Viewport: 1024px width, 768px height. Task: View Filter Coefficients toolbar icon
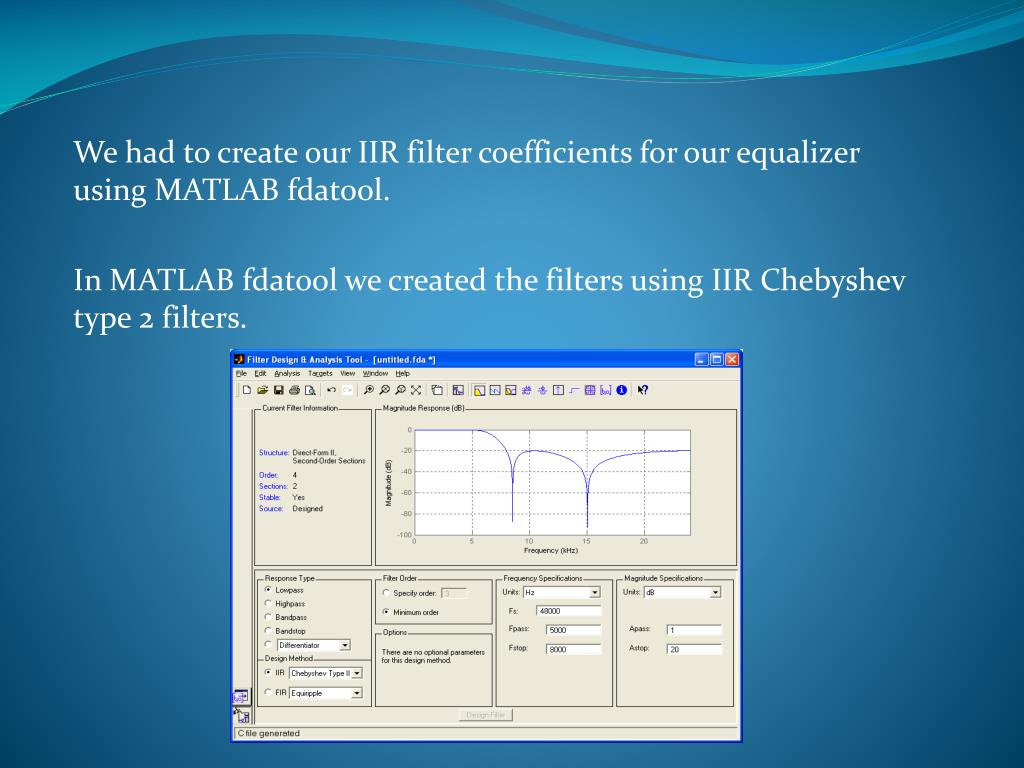coord(605,390)
